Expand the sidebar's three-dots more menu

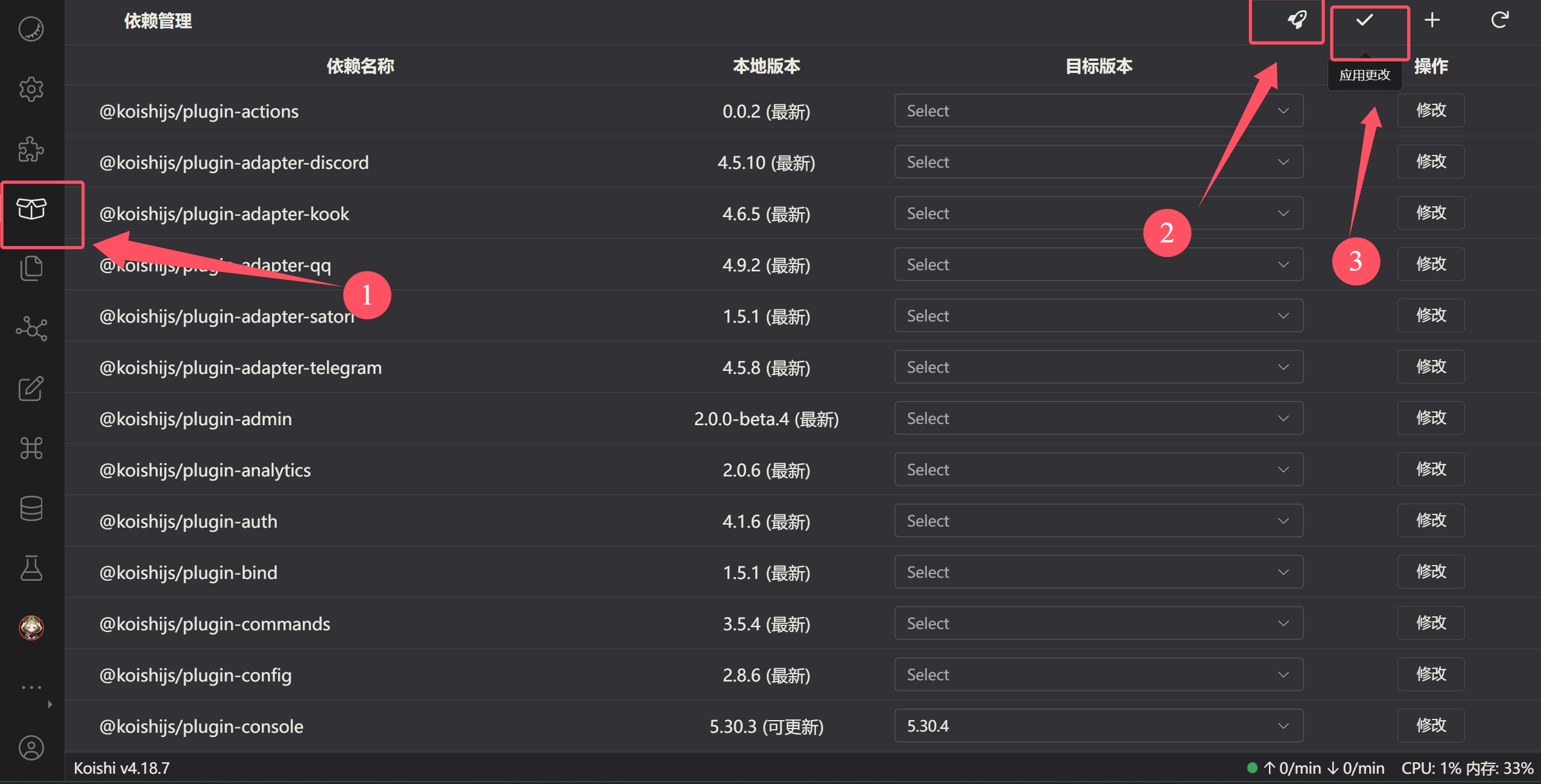(x=31, y=687)
